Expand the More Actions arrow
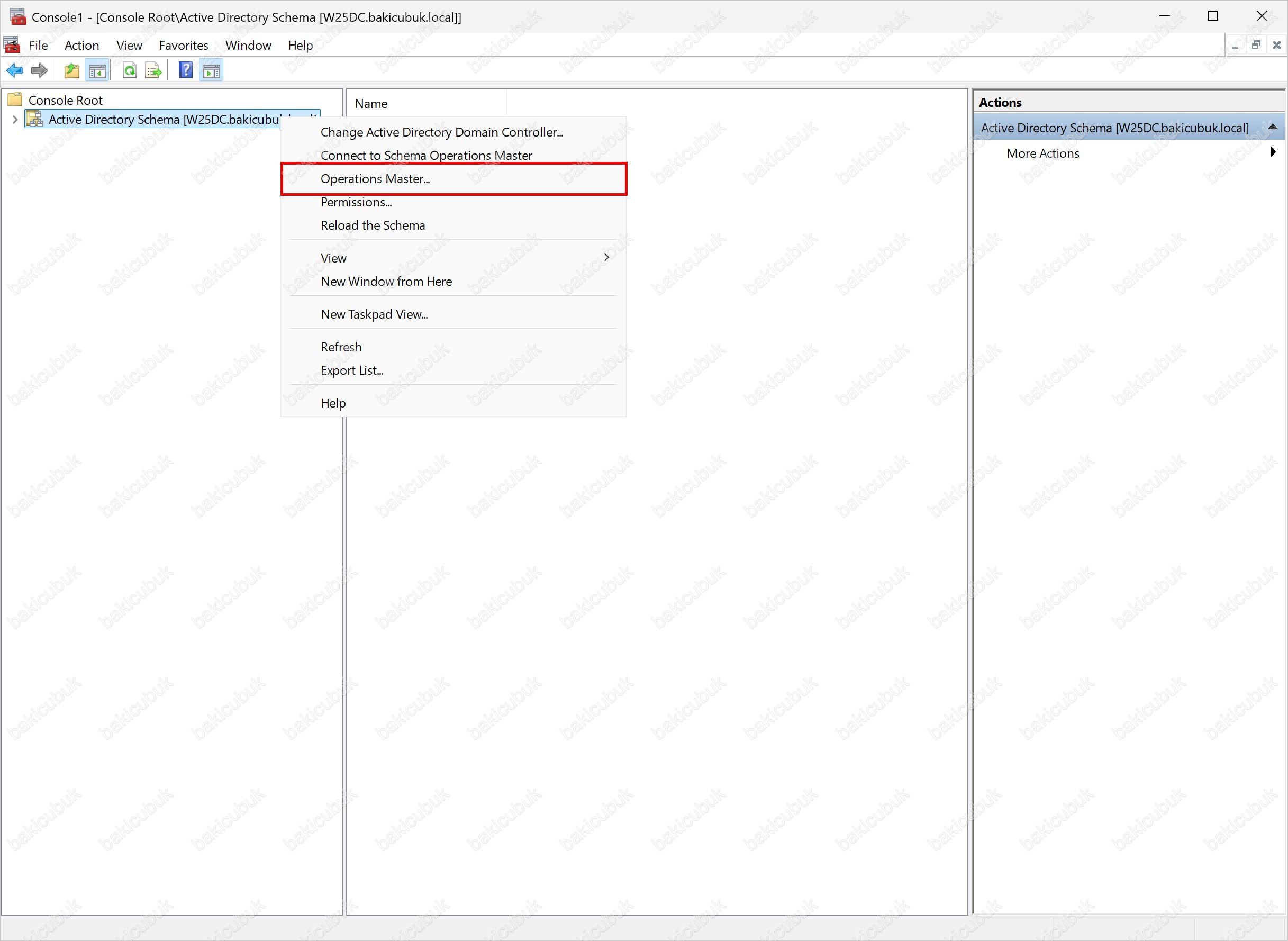This screenshot has width=1288, height=941. pyautogui.click(x=1273, y=152)
